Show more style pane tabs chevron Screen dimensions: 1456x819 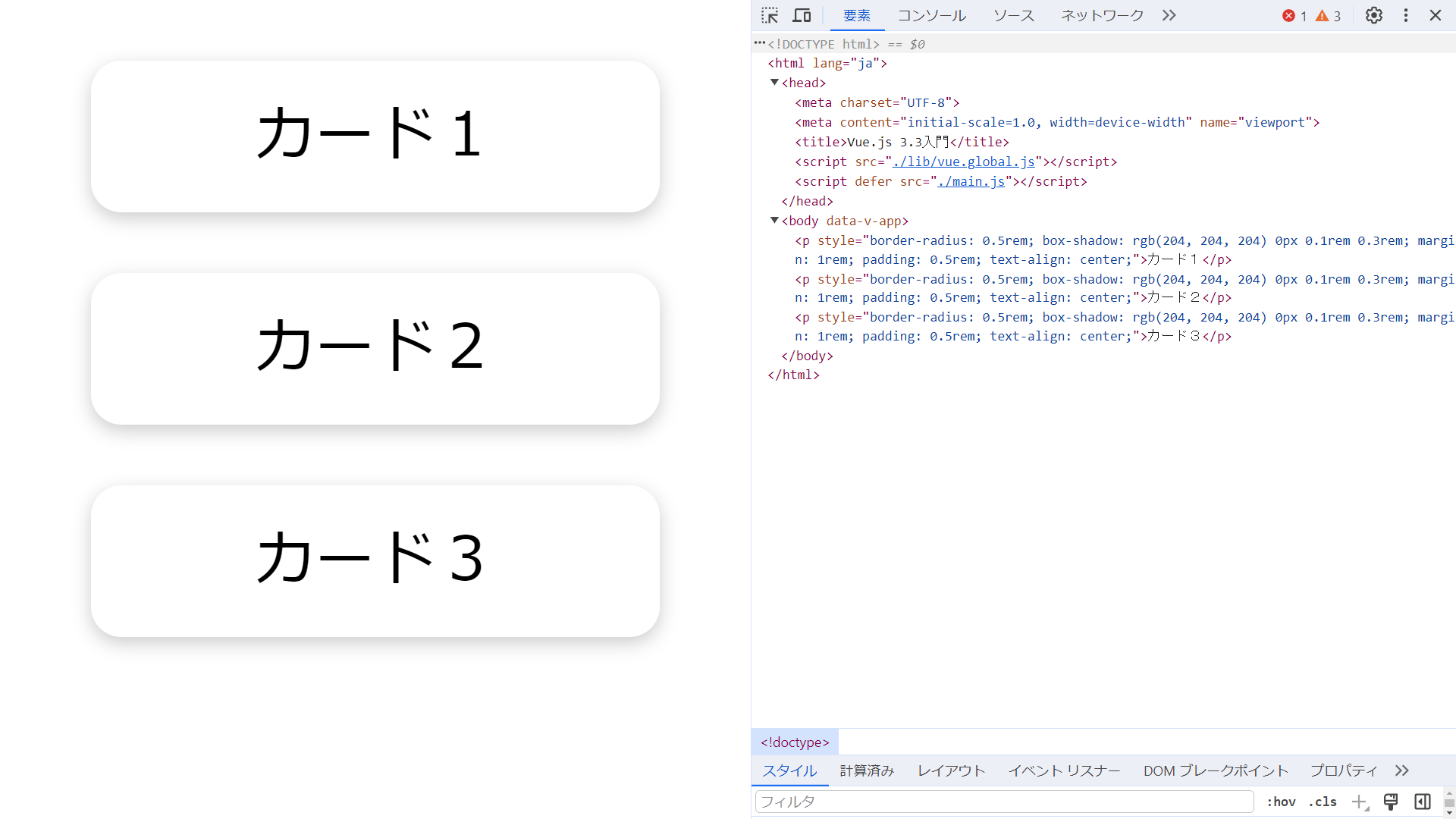point(1401,770)
